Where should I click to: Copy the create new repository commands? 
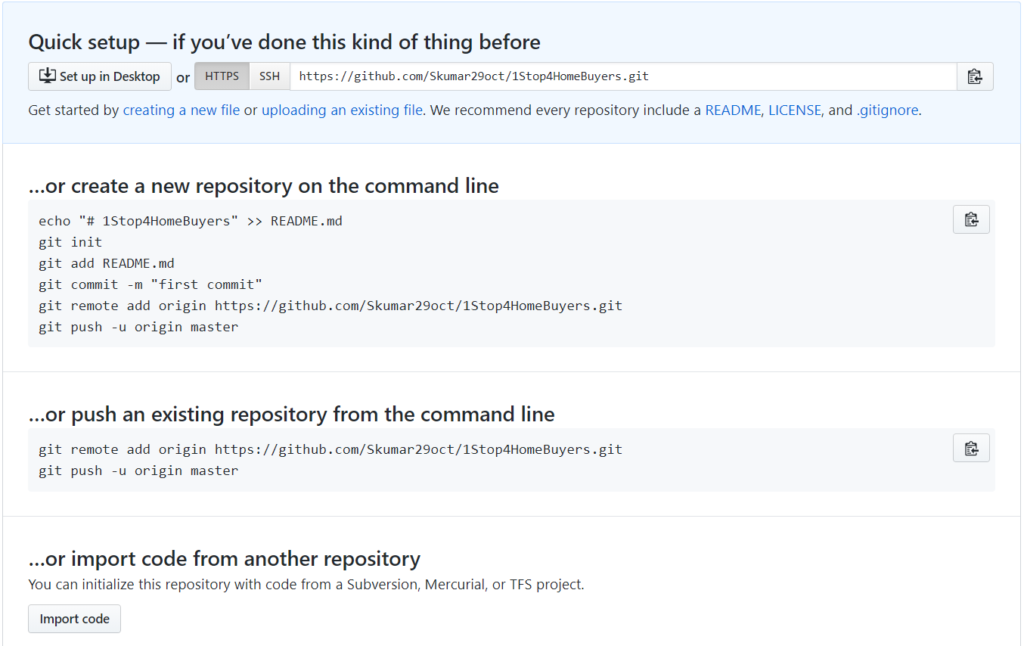[x=971, y=219]
